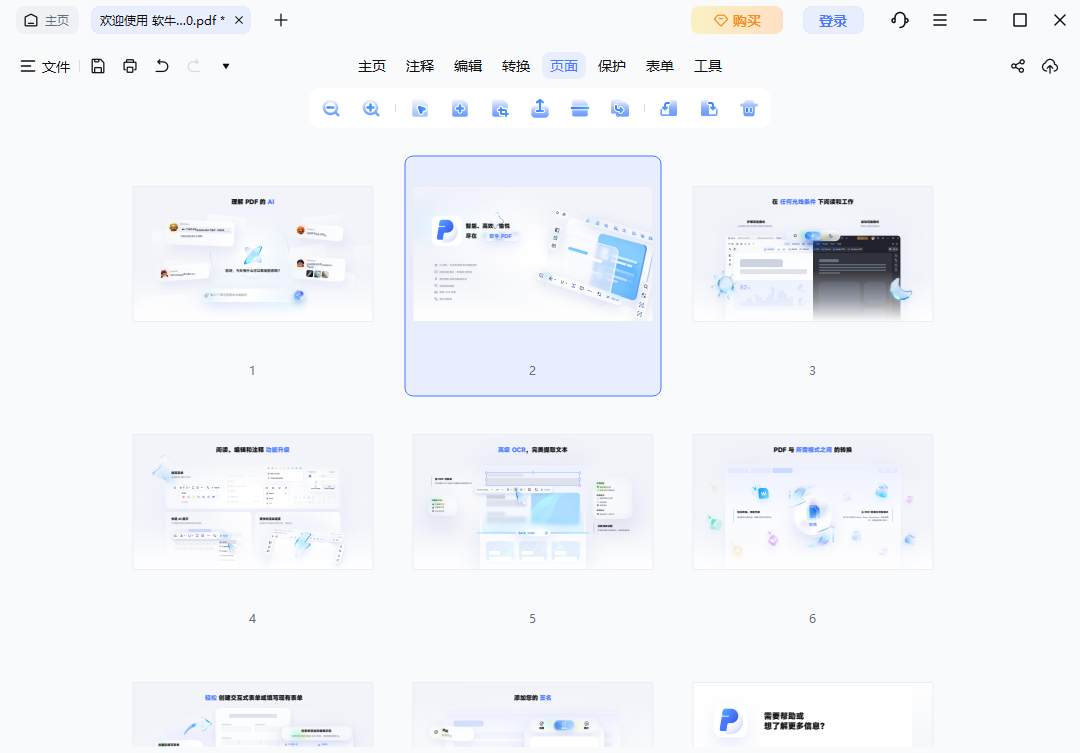Select page 1 thumbnail about PDF AI
Viewport: 1080px width, 753px height.
253,254
